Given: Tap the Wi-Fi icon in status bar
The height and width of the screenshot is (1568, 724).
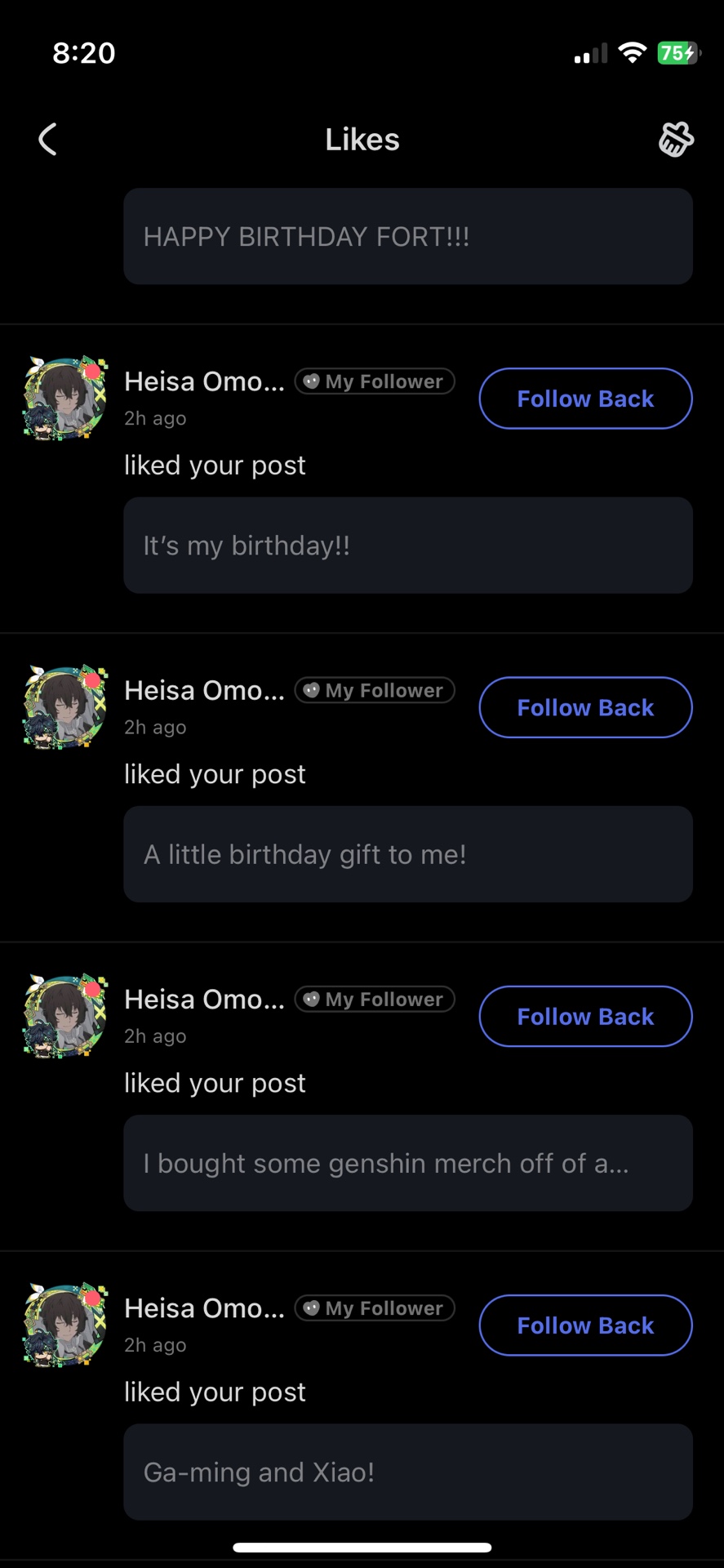Looking at the screenshot, I should [631, 53].
